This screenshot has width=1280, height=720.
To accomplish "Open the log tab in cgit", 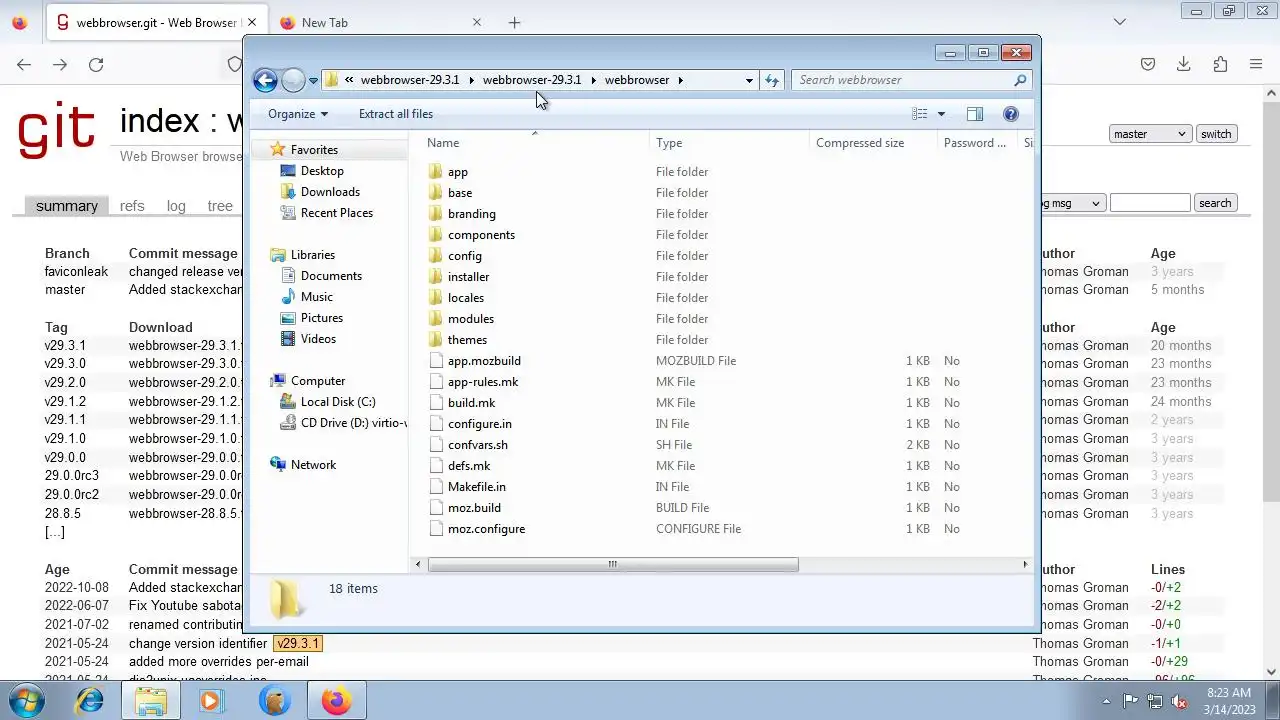I will pos(176,206).
